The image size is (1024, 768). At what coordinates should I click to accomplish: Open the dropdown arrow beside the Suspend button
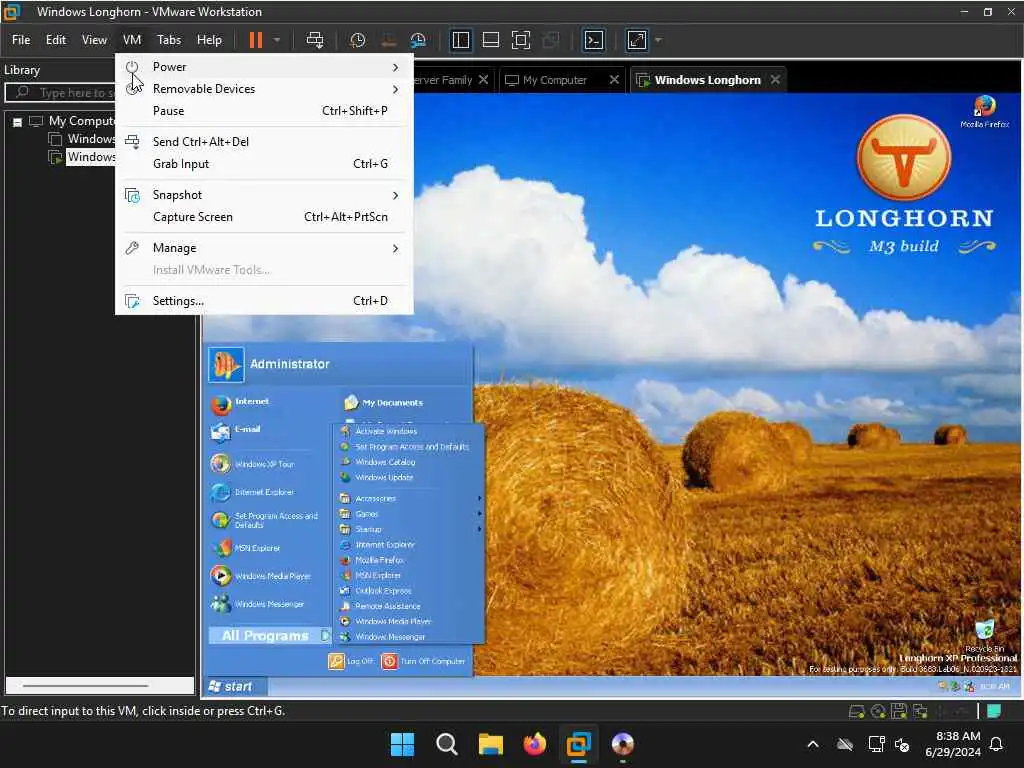277,40
